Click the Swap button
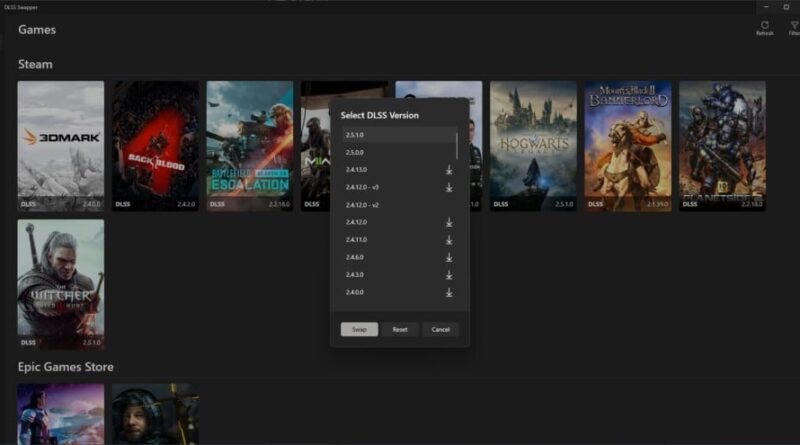This screenshot has height=445, width=800. coord(359,330)
